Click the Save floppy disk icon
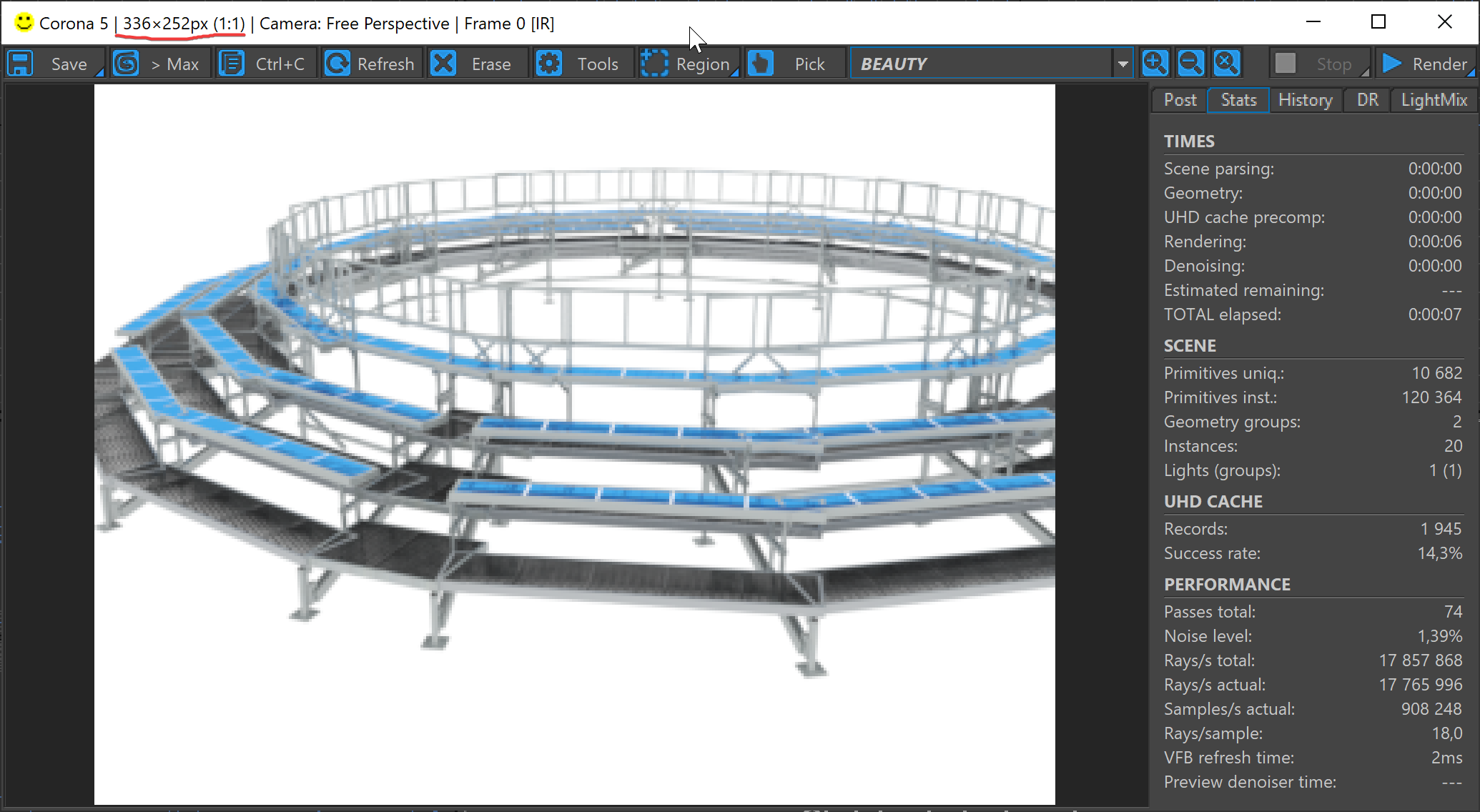The height and width of the screenshot is (812, 1480). (x=20, y=64)
